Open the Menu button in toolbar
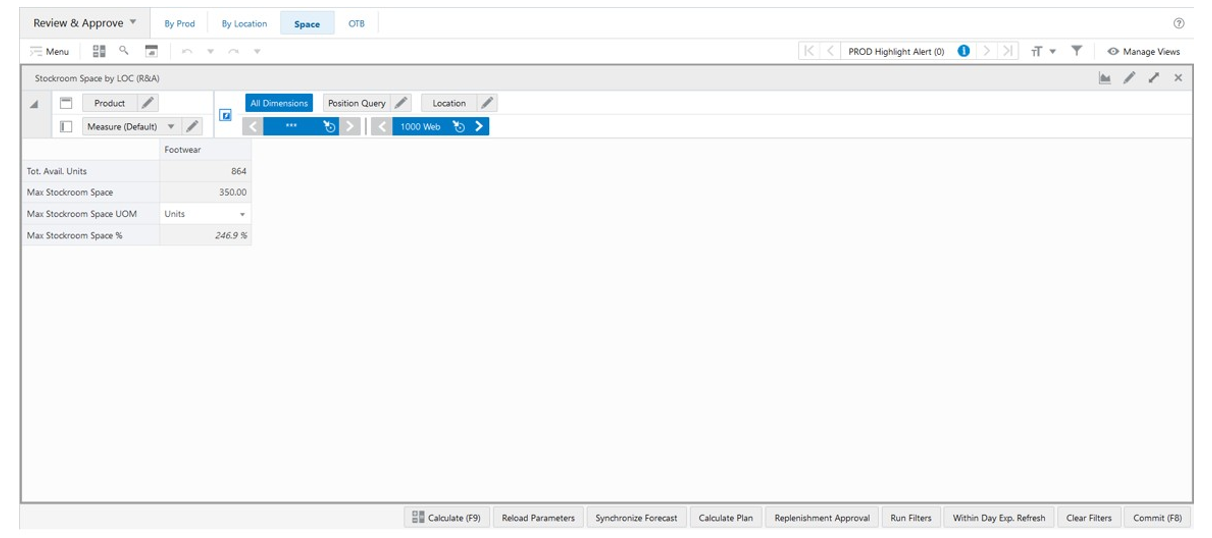The image size is (1212, 538). pyautogui.click(x=49, y=51)
